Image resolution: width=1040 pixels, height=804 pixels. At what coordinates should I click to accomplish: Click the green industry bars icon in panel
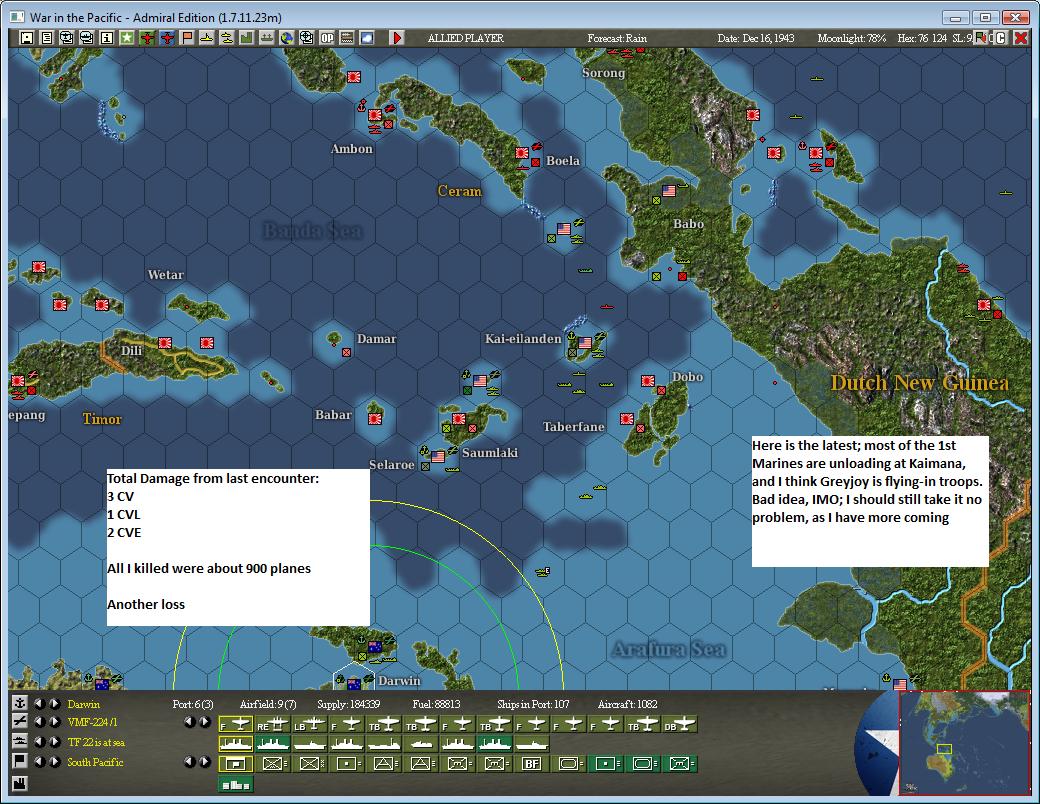coord(236,785)
